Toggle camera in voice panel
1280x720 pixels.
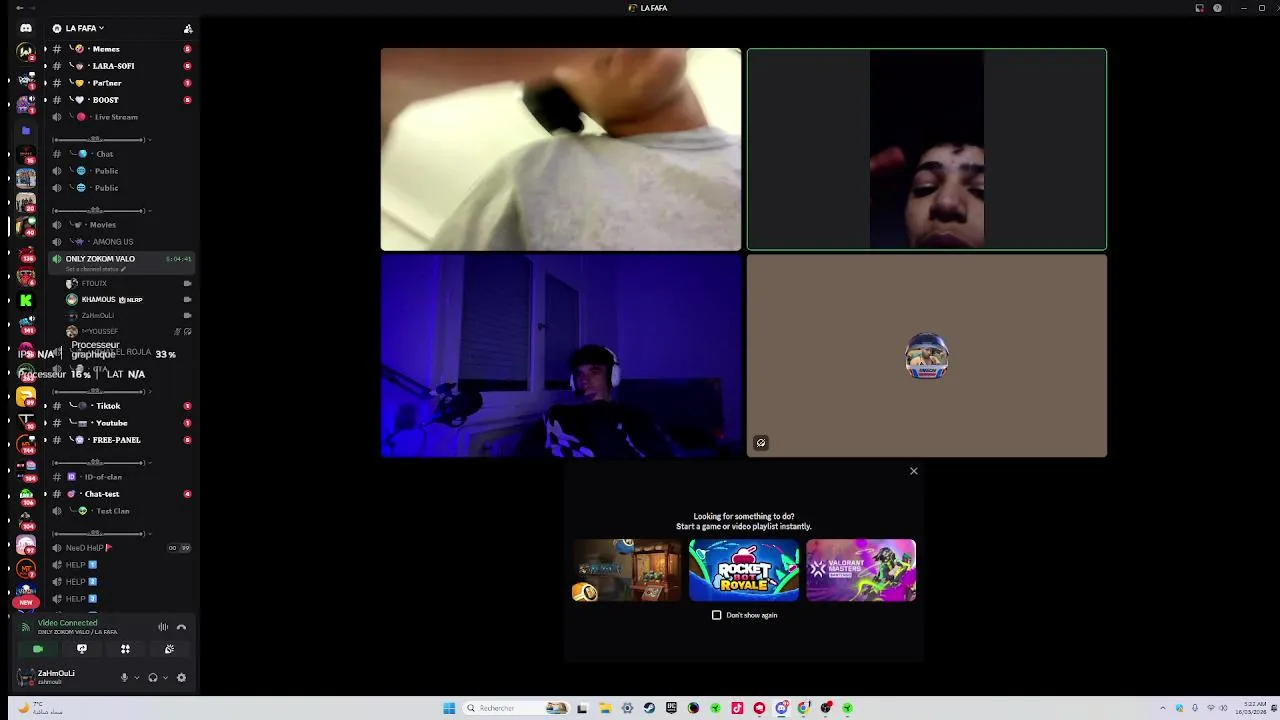(x=38, y=649)
